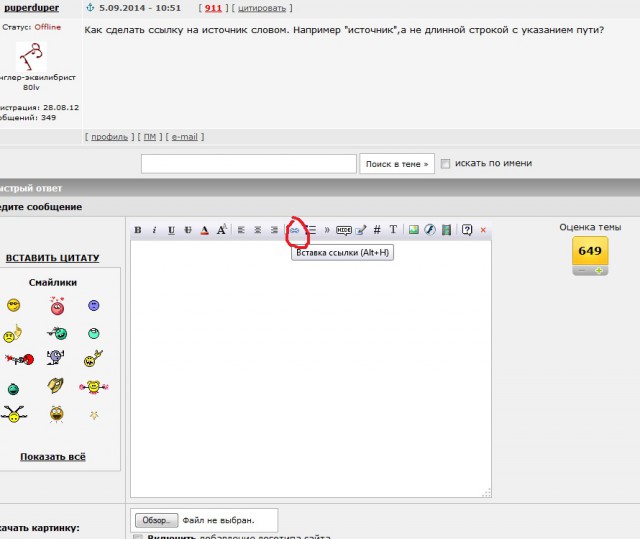Open the 'ВСТАВИТЬ ЦИТАТУ' link
The height and width of the screenshot is (539, 640).
pos(52,258)
